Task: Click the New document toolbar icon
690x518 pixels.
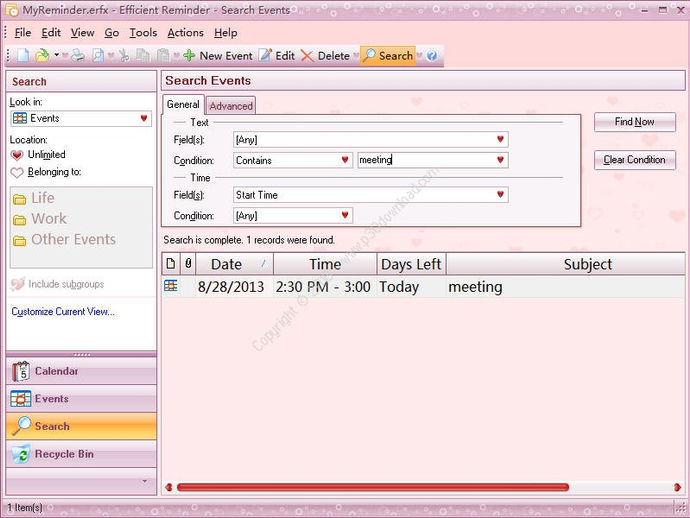Action: (x=23, y=55)
